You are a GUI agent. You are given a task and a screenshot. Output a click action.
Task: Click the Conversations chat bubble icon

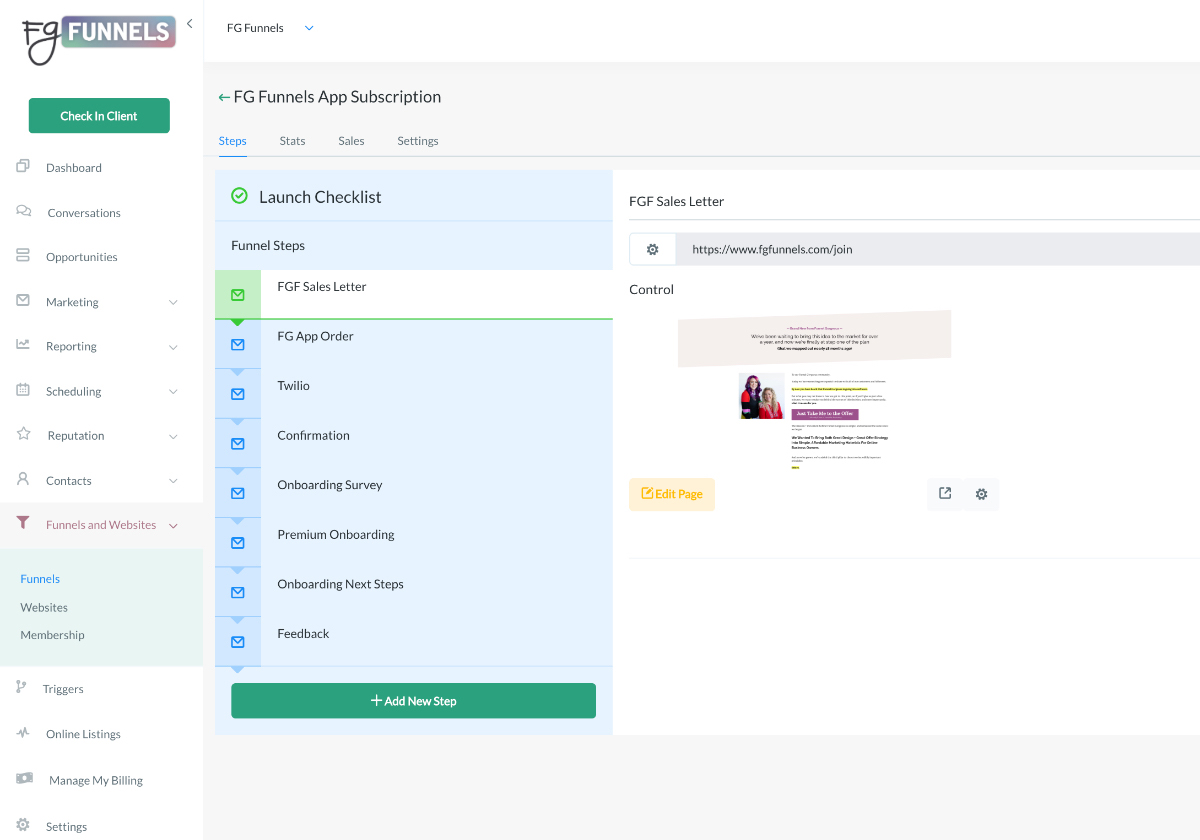point(23,212)
